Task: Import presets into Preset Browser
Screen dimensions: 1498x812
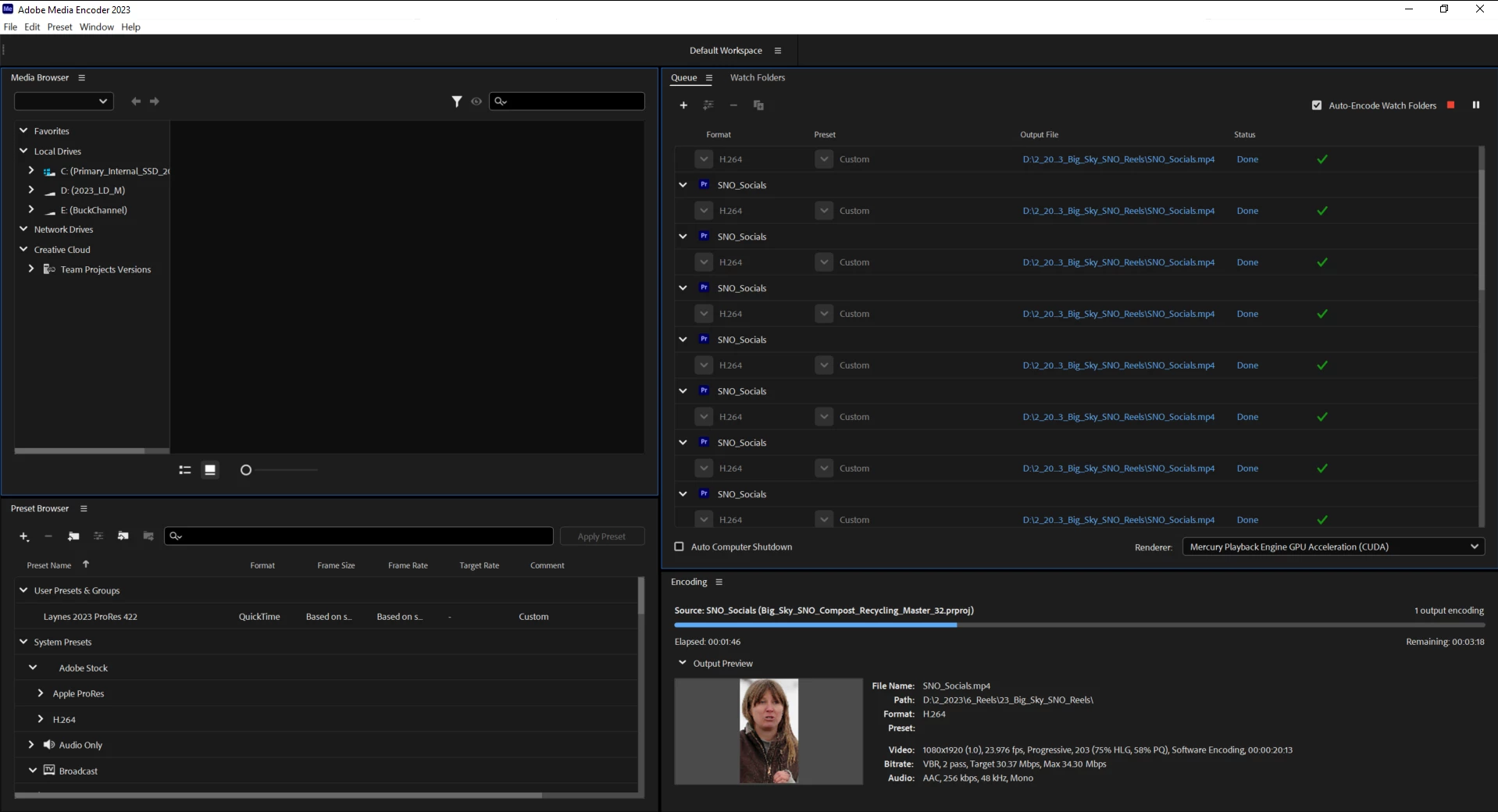Action: [x=123, y=536]
